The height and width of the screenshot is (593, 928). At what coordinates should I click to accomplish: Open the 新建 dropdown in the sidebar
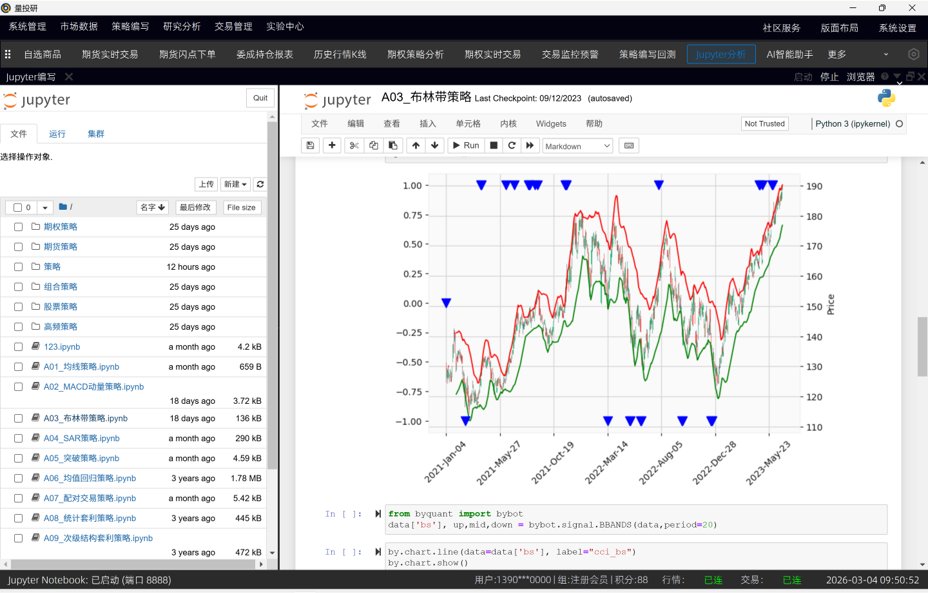tap(232, 184)
